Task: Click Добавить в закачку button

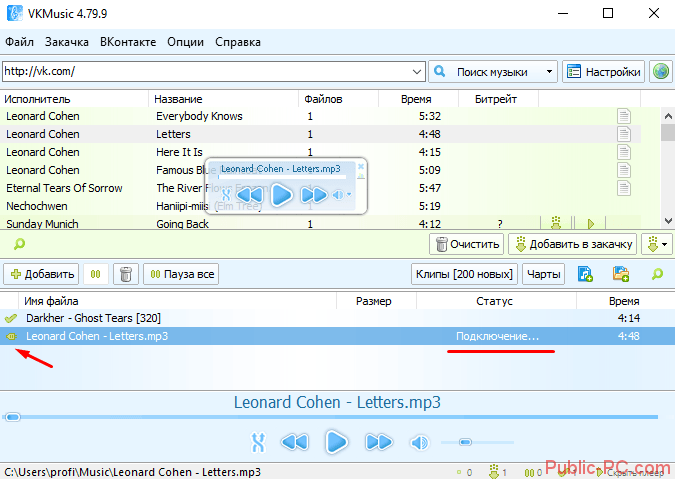Action: (x=573, y=244)
